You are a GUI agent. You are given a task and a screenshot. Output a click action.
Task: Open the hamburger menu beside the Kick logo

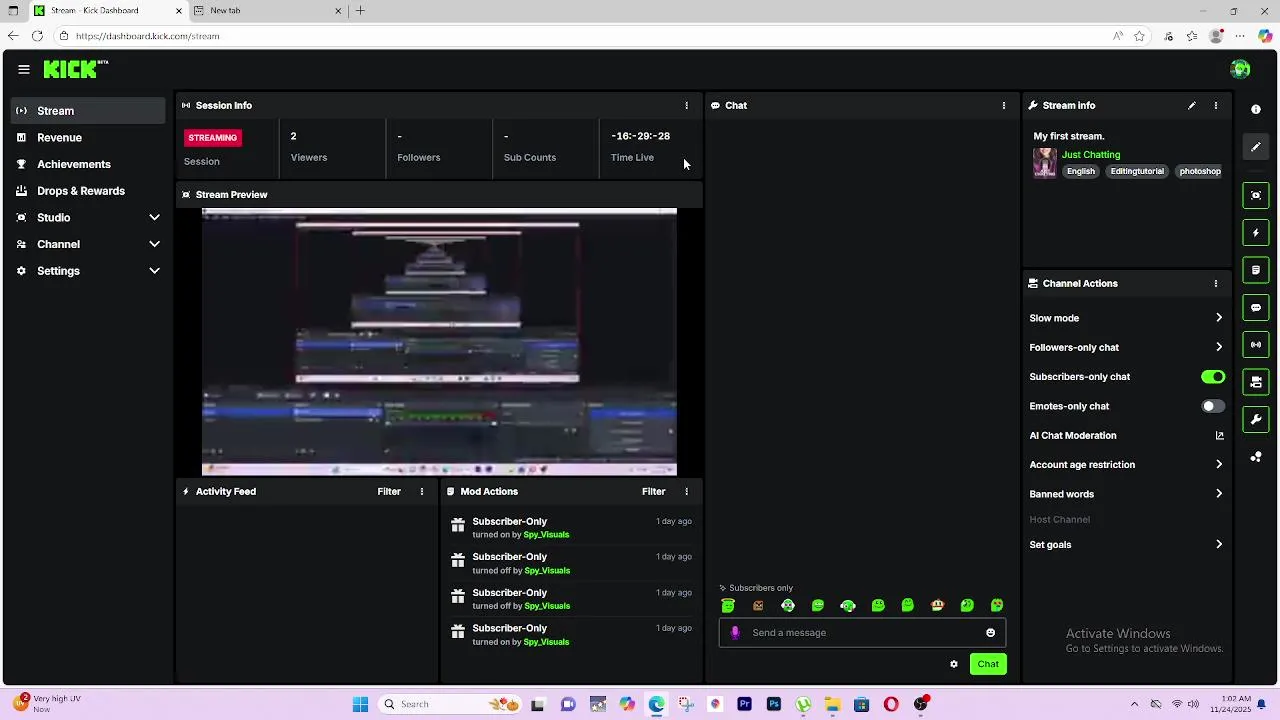(23, 69)
